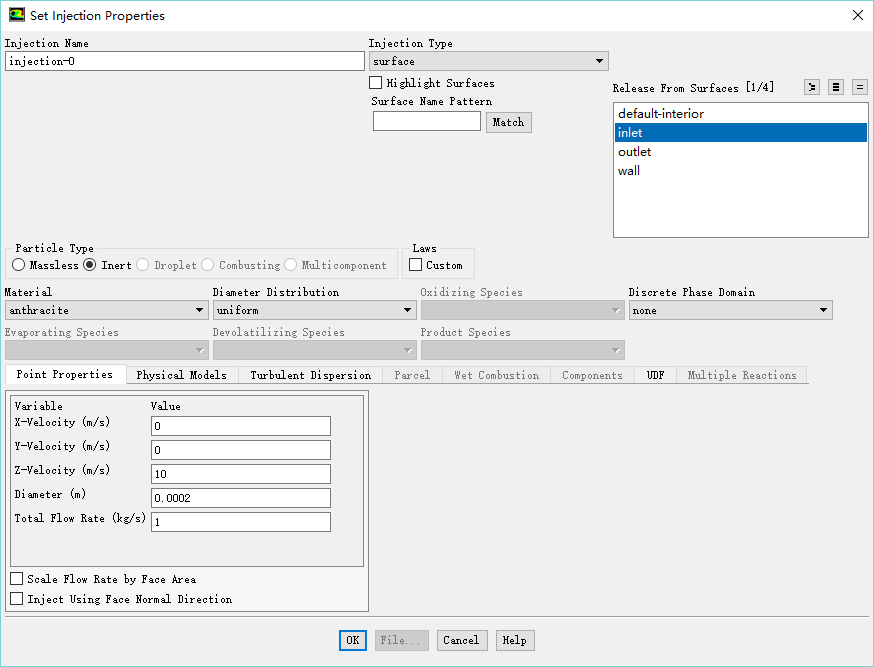Click the select-all surfaces icon

pyautogui.click(x=836, y=88)
